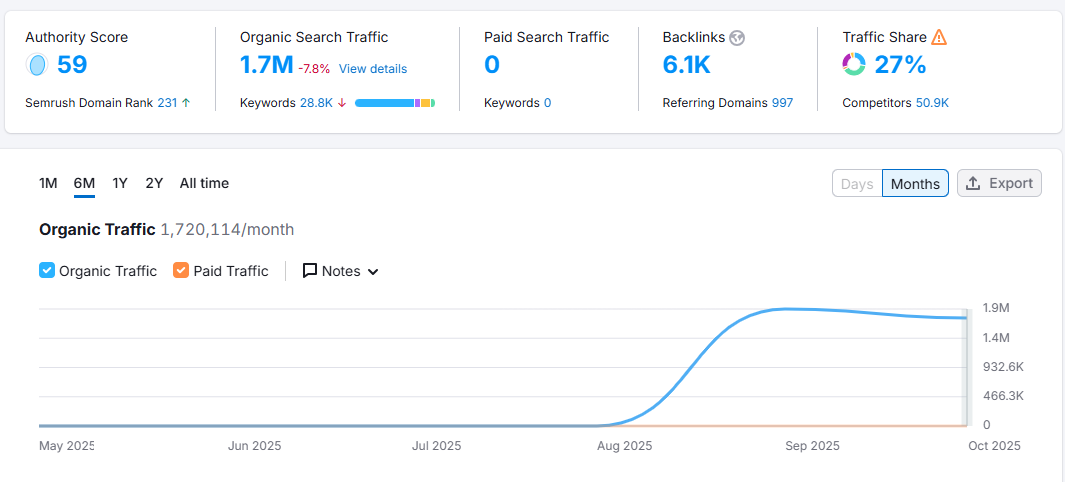Image resolution: width=1065 pixels, height=482 pixels.
Task: Toggle the Paid Traffic checkbox
Action: [181, 270]
